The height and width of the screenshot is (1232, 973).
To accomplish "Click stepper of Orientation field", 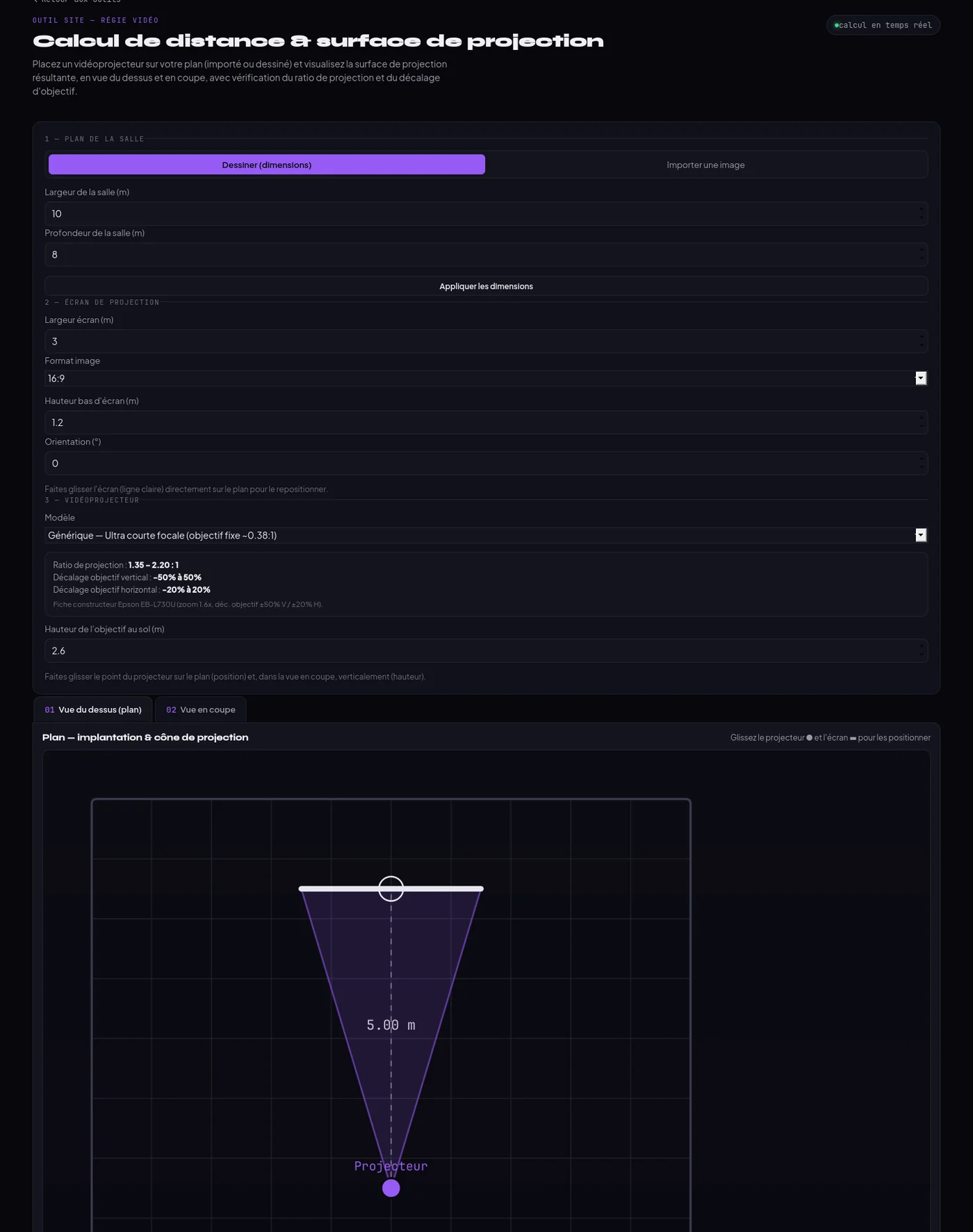I will [x=922, y=463].
